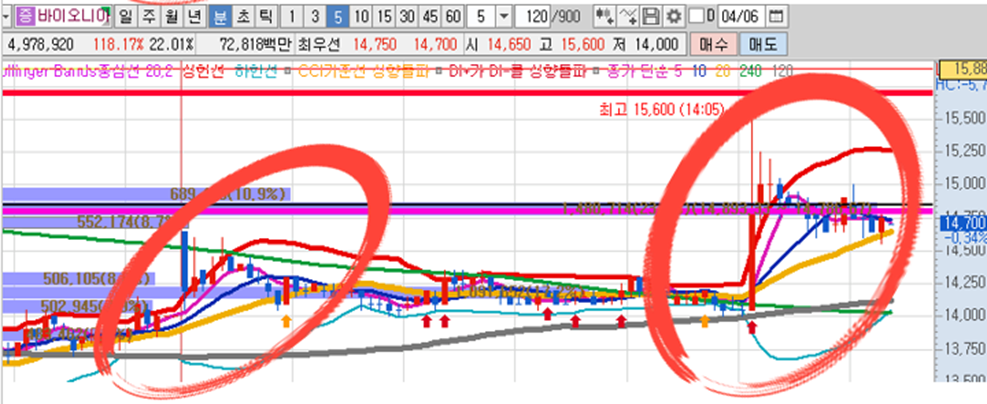This screenshot has width=987, height=404.
Task: Click the 최고 15,600 (14:05) high marker
Action: click(x=662, y=109)
